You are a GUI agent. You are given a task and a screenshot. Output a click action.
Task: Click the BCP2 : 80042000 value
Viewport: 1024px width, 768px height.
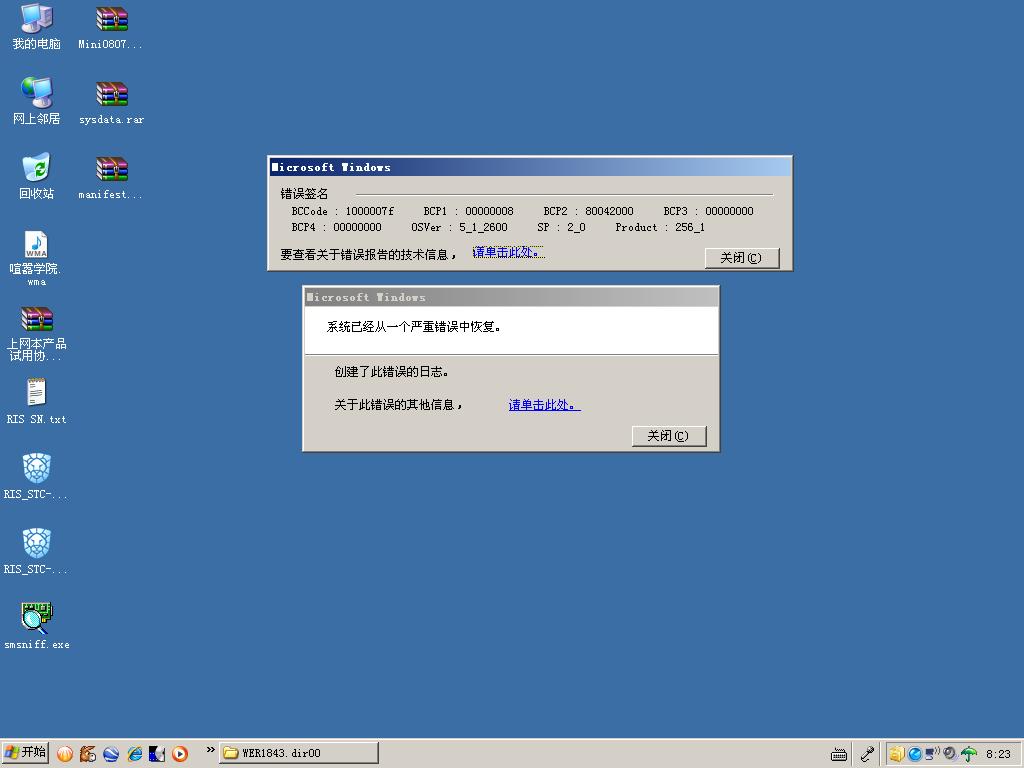click(588, 211)
